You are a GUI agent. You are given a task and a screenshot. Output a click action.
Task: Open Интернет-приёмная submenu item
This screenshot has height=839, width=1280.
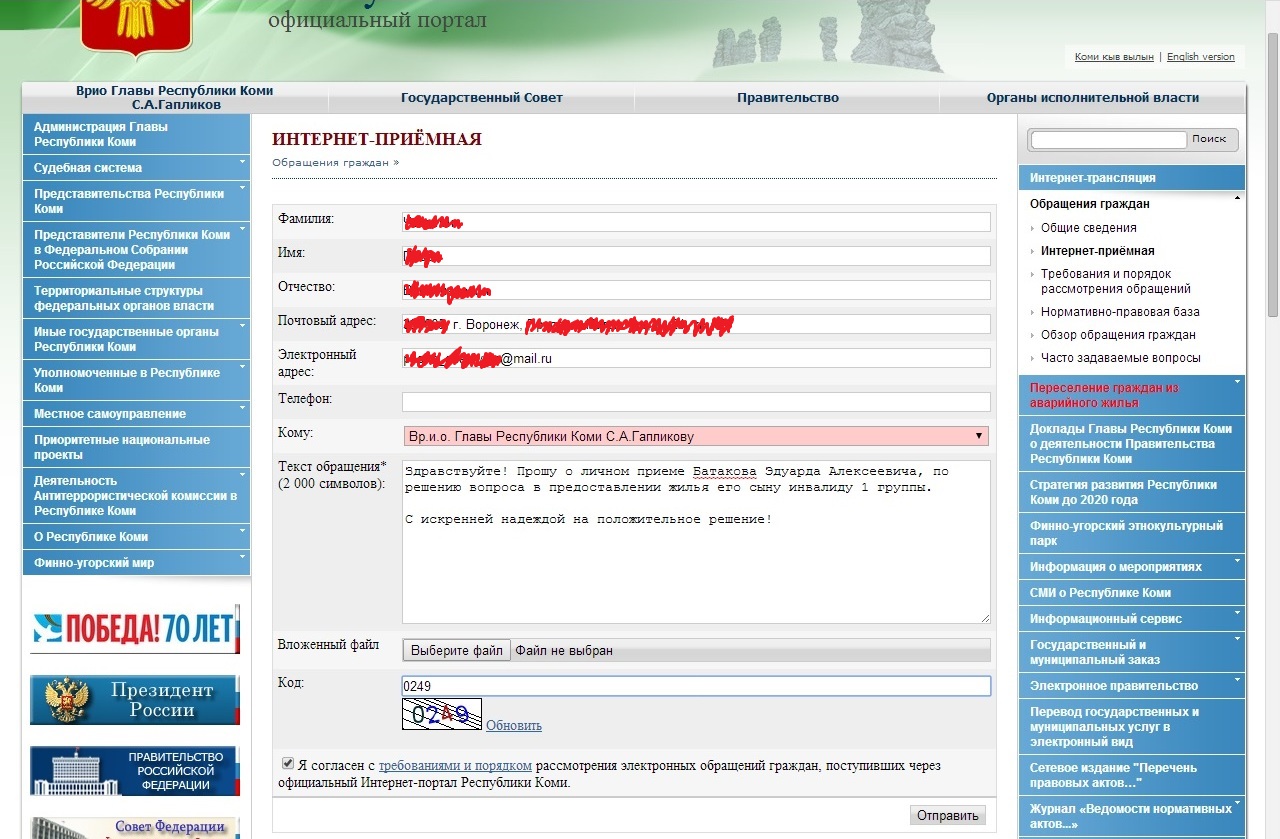[x=1097, y=251]
